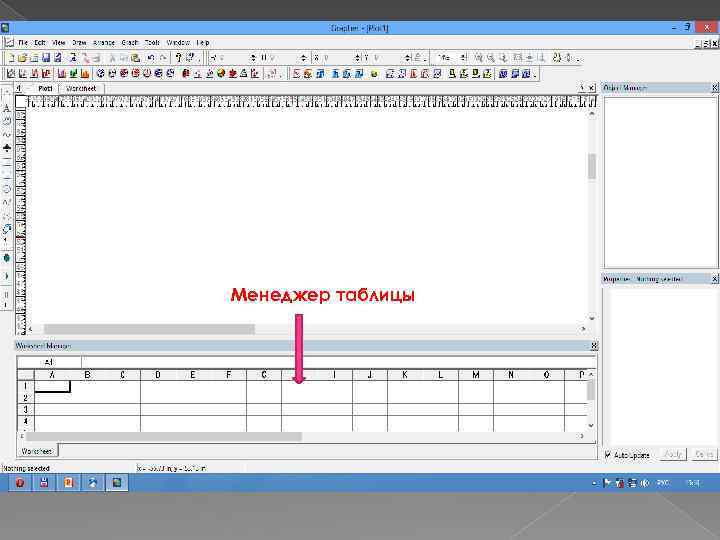The image size is (720, 540).
Task: Open the Window menu
Action: [178, 42]
